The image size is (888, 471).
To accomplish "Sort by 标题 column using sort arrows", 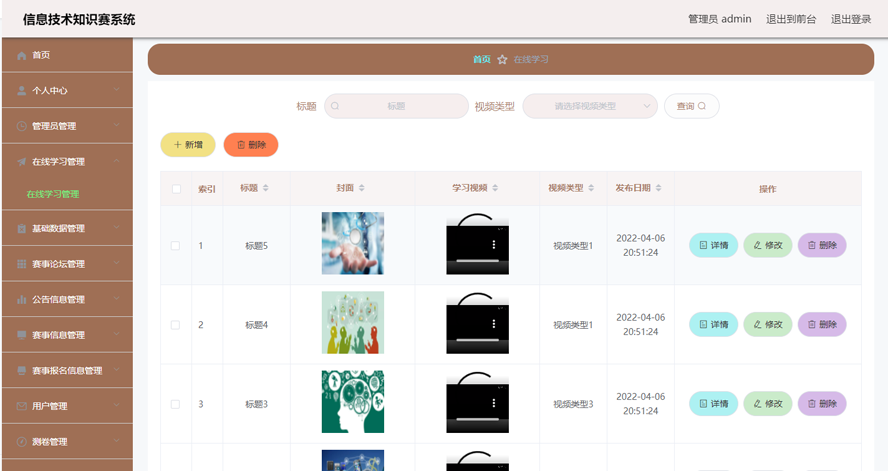I will [x=266, y=188].
